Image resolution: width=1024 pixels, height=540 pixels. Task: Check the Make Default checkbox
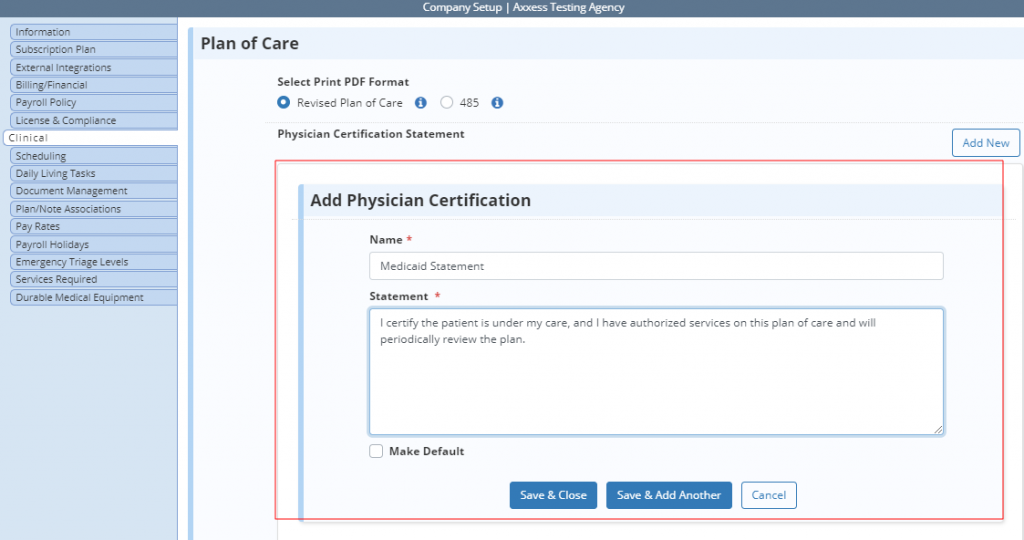[x=376, y=451]
